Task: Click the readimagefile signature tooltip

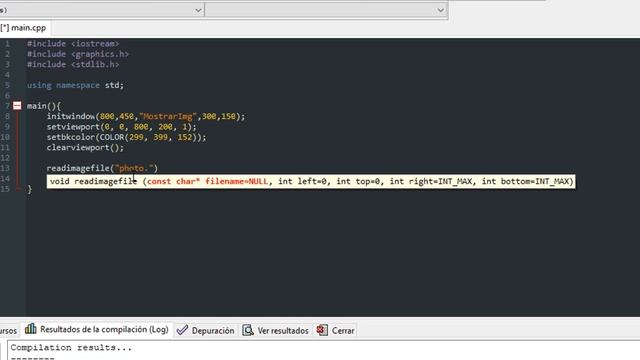Action: (311, 181)
